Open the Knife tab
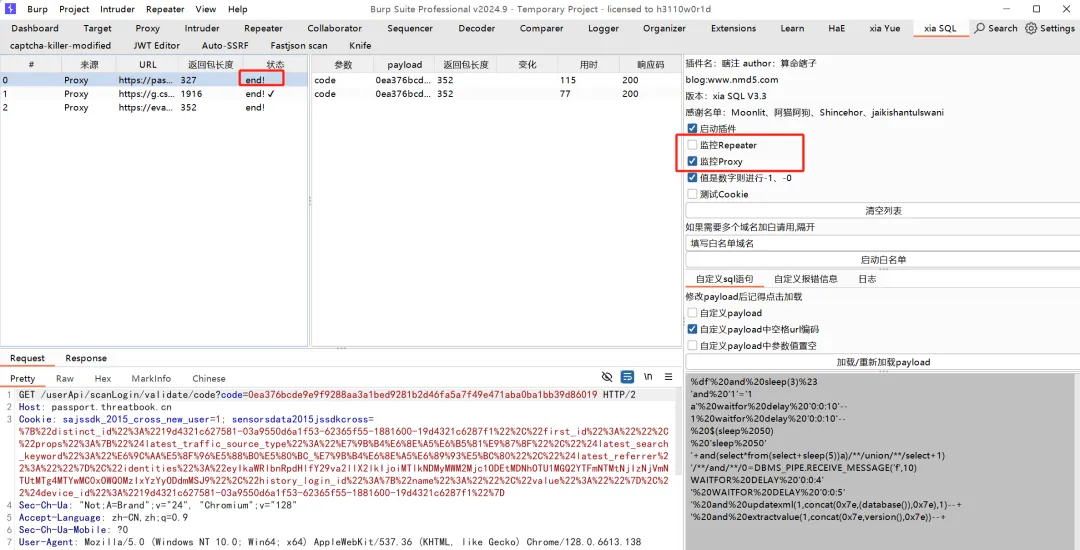The height and width of the screenshot is (550, 1080). click(x=360, y=45)
